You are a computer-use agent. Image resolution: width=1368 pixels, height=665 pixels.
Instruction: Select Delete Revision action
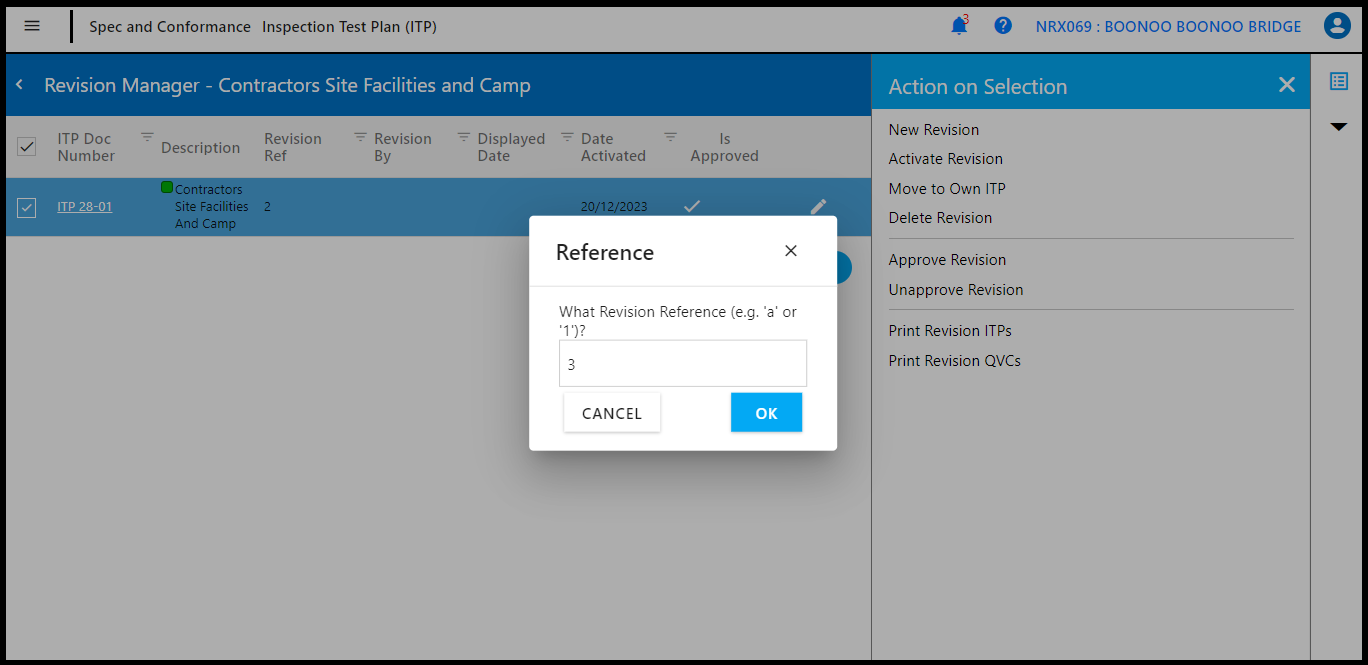pyautogui.click(x=941, y=218)
